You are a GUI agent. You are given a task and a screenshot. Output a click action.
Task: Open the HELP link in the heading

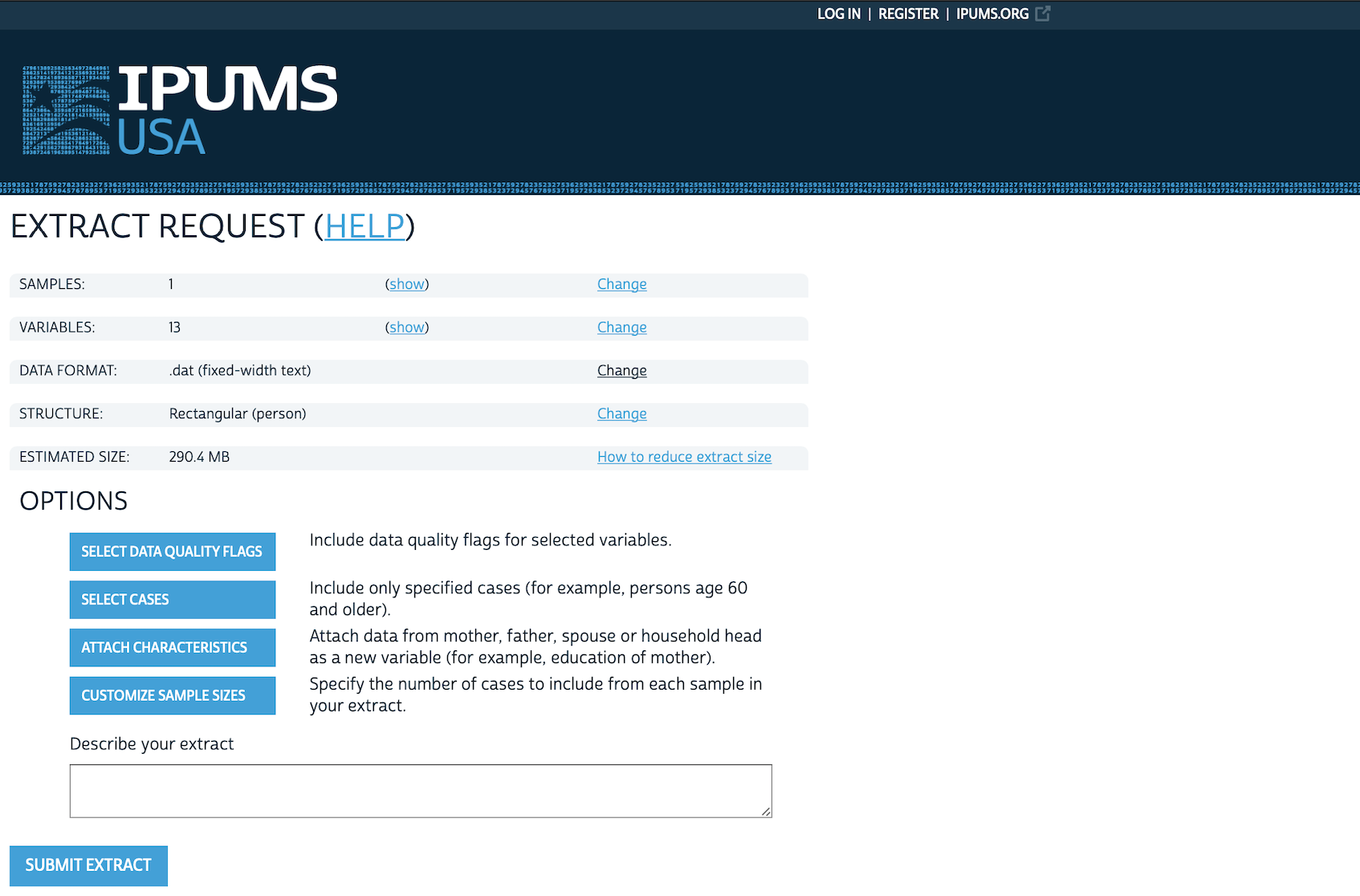[364, 226]
